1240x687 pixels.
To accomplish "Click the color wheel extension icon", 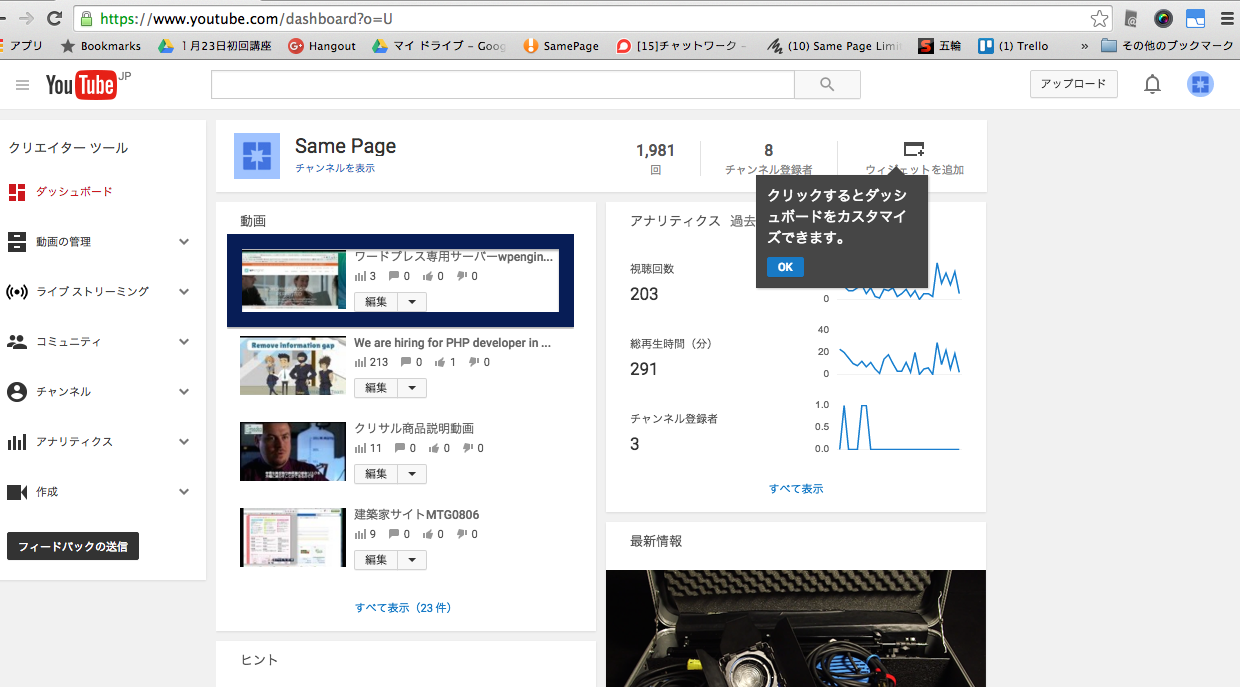I will click(x=1163, y=18).
